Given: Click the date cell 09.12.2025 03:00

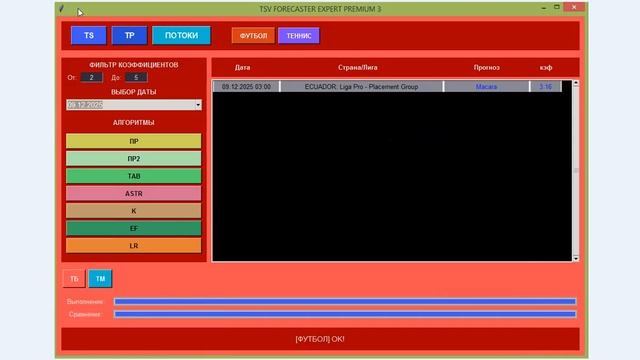Looking at the screenshot, I should pyautogui.click(x=246, y=87).
